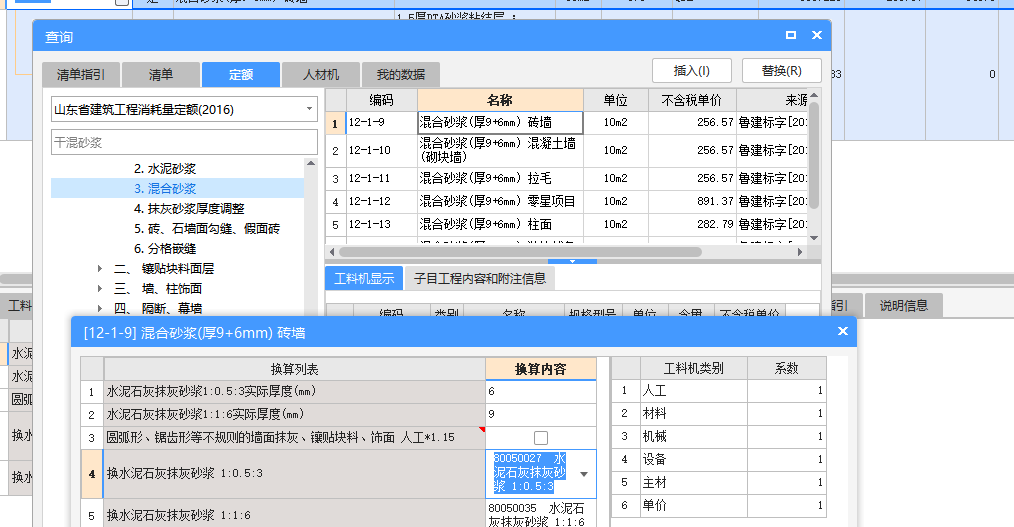Select the 定额 tab

[241, 75]
